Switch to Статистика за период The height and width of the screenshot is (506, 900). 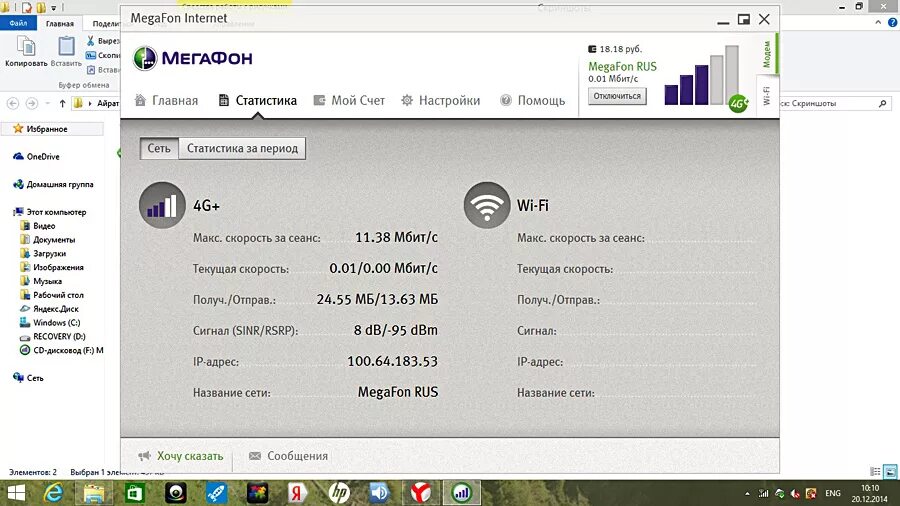point(242,148)
